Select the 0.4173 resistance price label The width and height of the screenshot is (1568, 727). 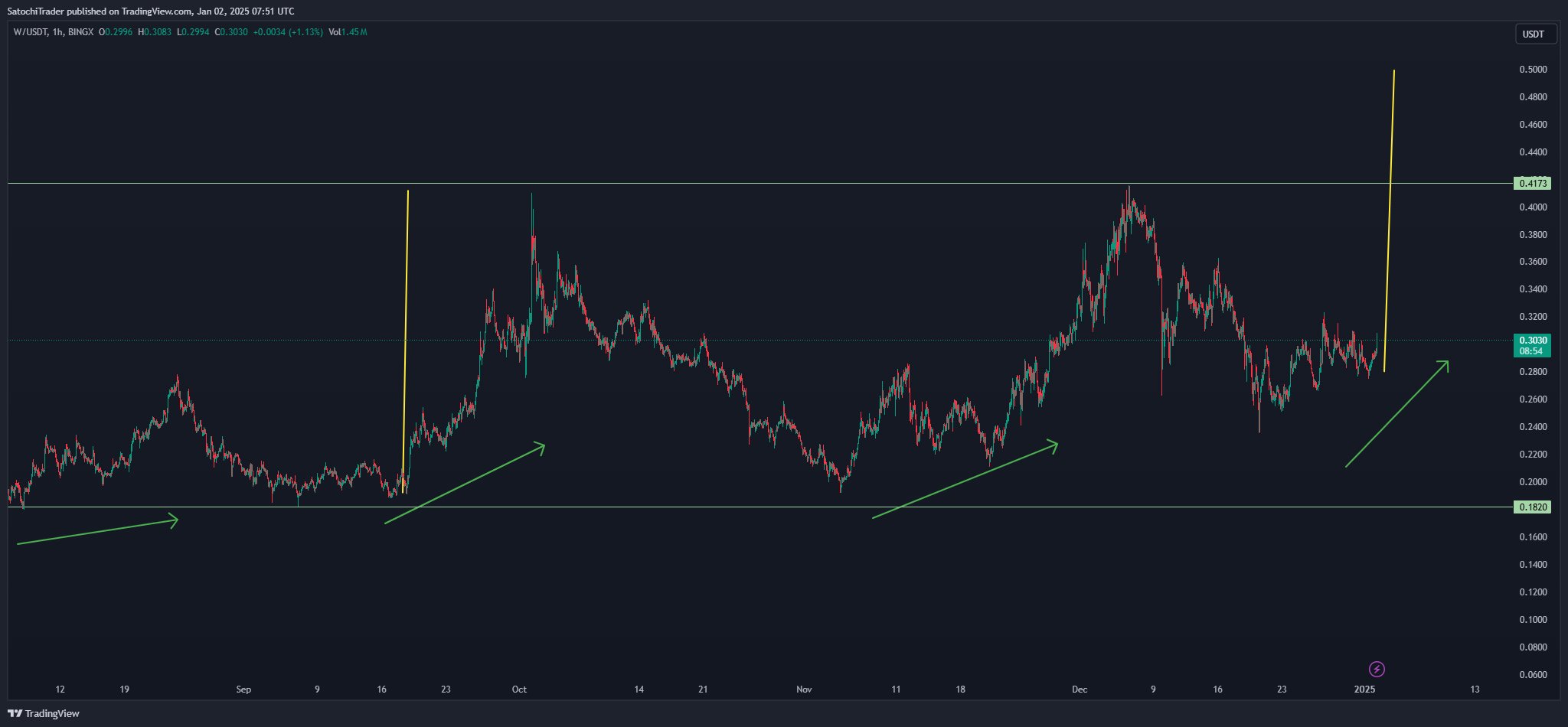[x=1533, y=183]
